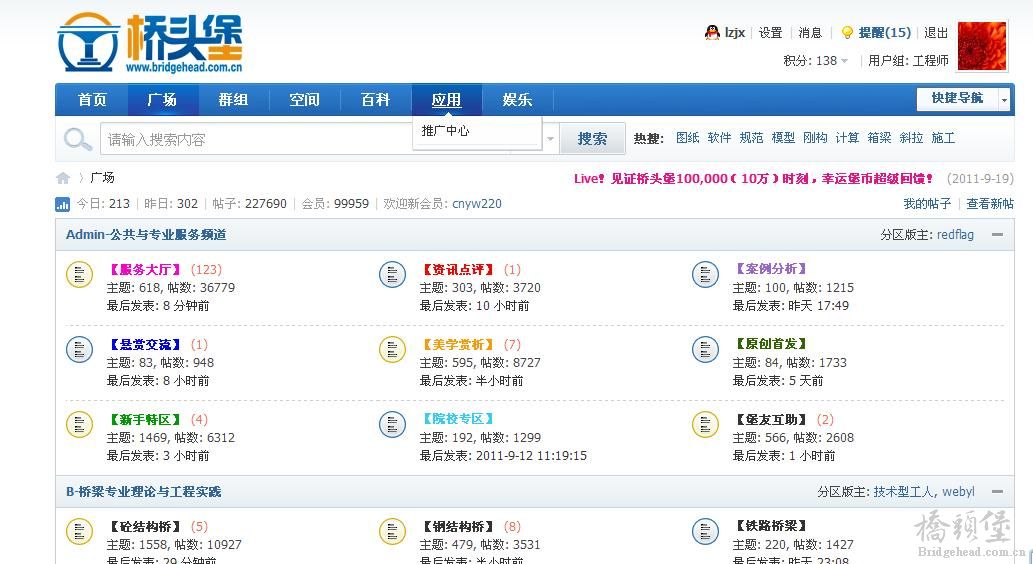Click the magnifying glass search icon
The height and width of the screenshot is (564, 1033).
78,139
